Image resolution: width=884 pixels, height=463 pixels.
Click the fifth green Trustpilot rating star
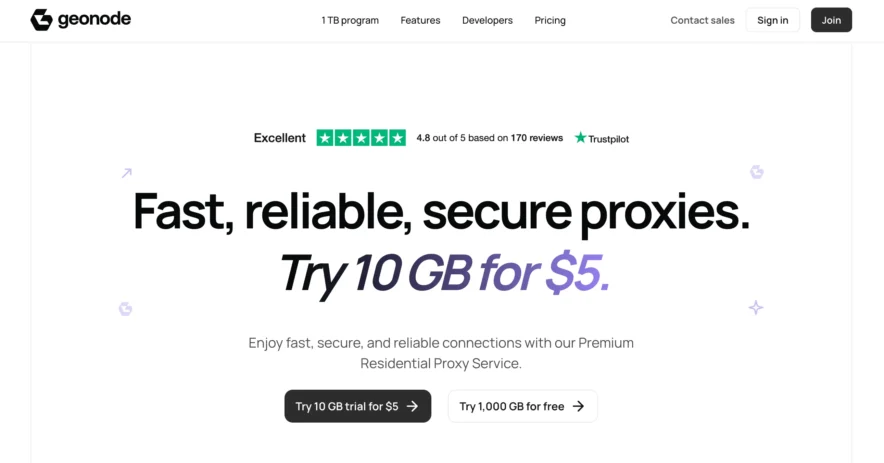pos(397,138)
